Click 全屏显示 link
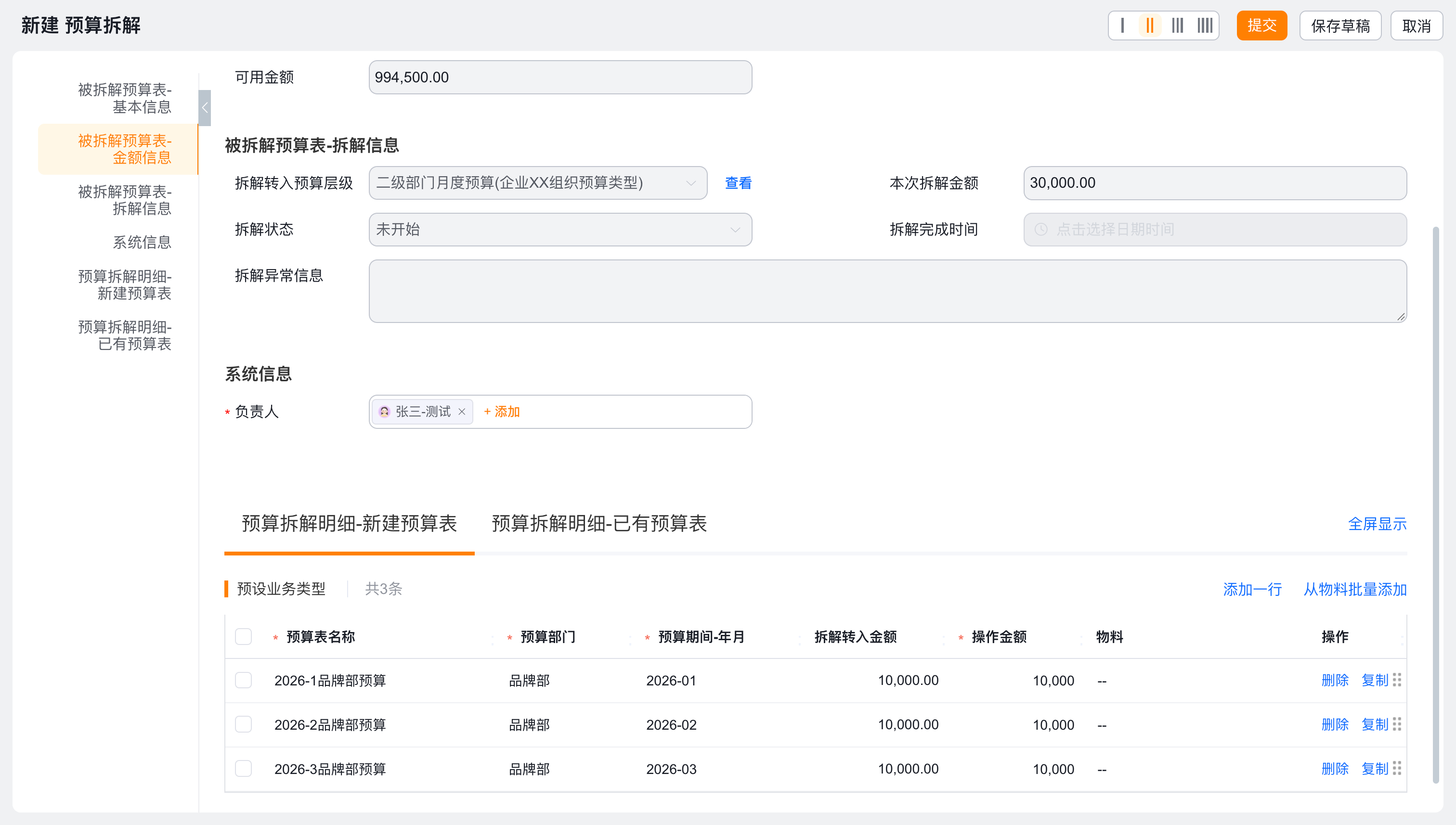 point(1377,524)
